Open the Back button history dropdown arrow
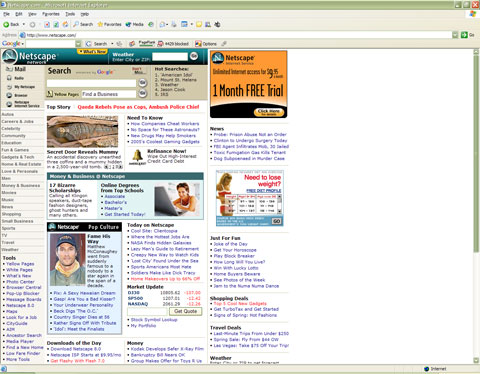 point(24,24)
